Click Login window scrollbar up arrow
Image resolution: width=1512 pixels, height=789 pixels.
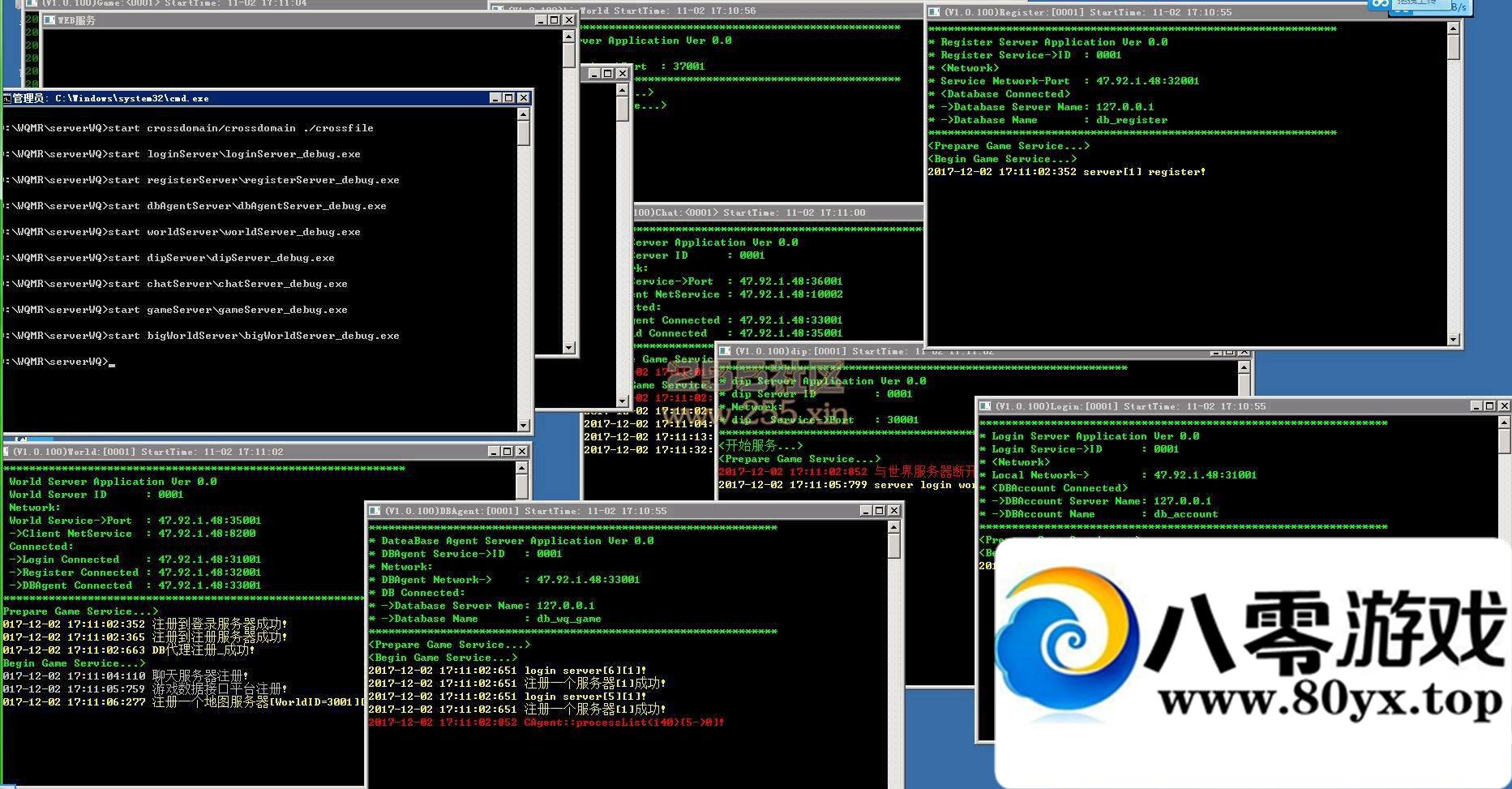[x=1504, y=422]
